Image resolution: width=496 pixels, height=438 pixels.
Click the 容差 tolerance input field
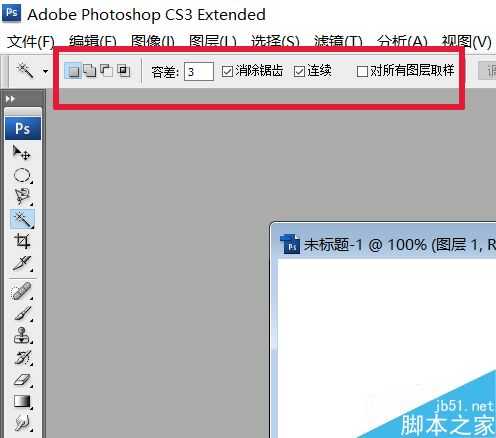199,71
